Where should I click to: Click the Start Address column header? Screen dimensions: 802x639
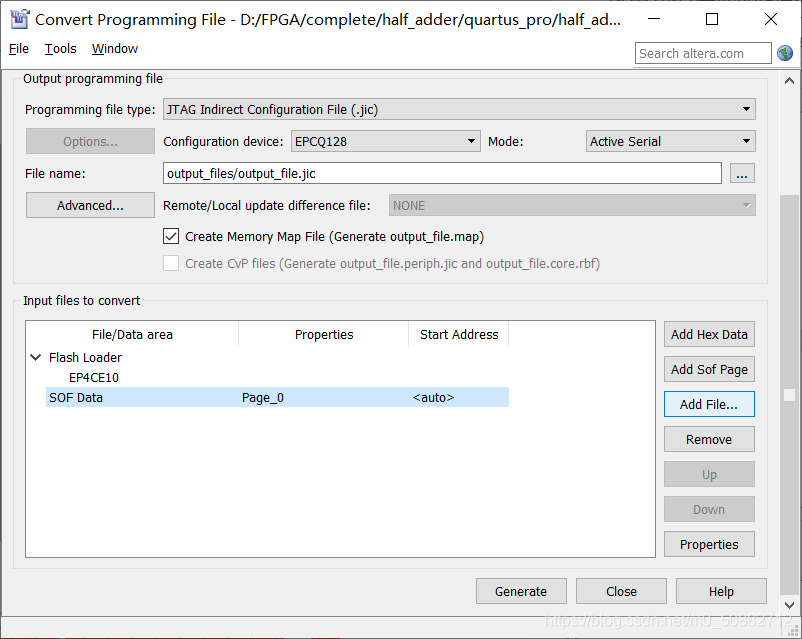(x=459, y=335)
